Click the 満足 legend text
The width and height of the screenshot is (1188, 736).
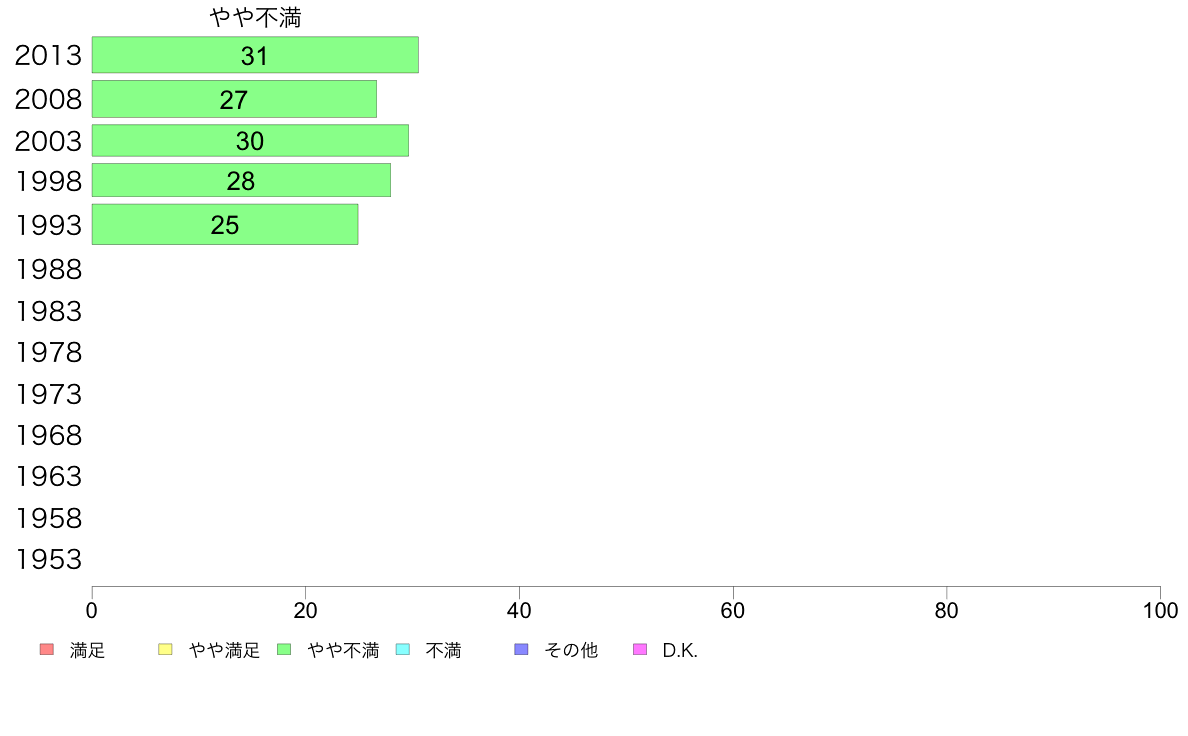87,650
